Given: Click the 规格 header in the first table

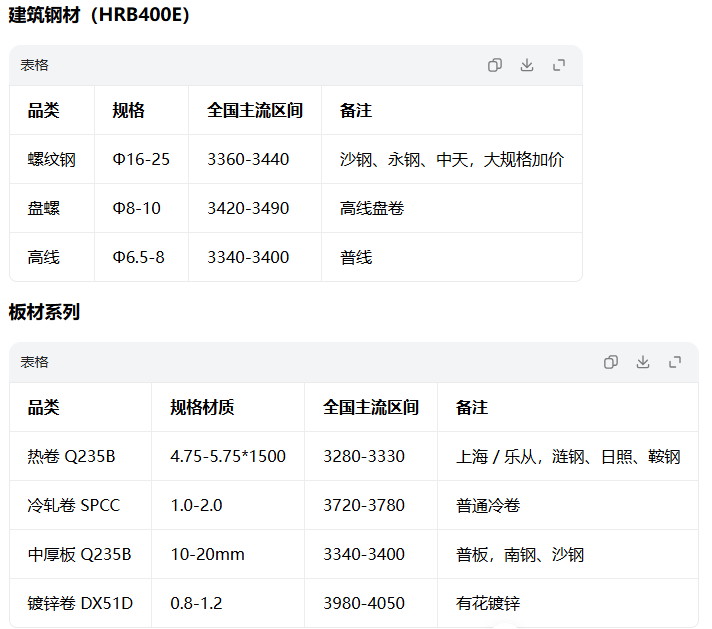Looking at the screenshot, I should tap(141, 110).
